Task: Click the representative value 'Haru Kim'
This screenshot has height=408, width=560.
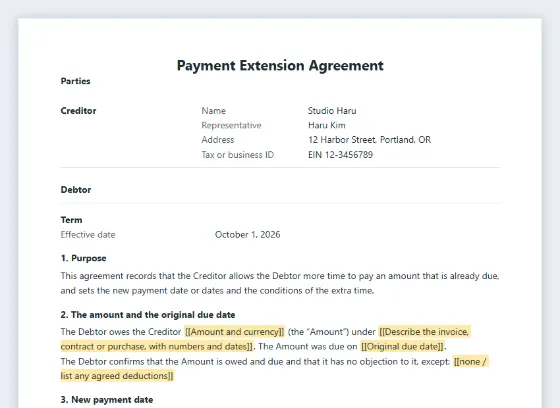Action: (x=327, y=125)
